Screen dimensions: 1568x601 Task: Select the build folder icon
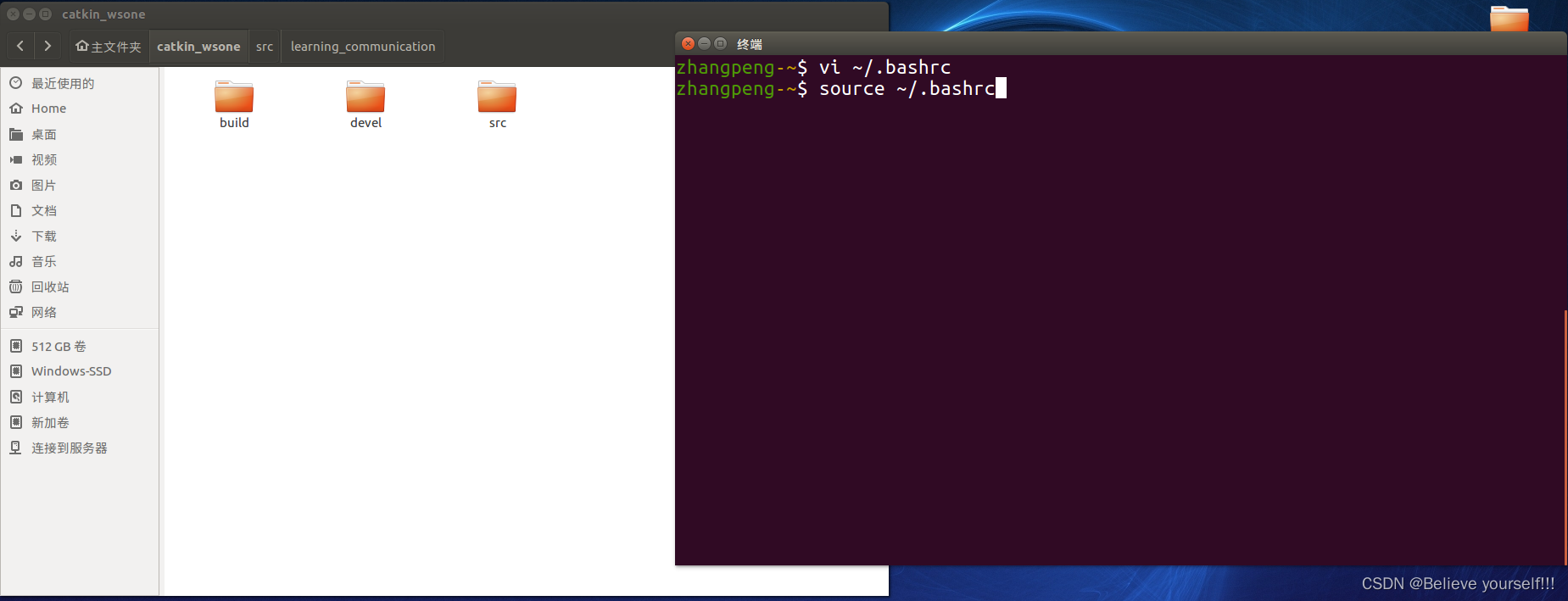[234, 97]
